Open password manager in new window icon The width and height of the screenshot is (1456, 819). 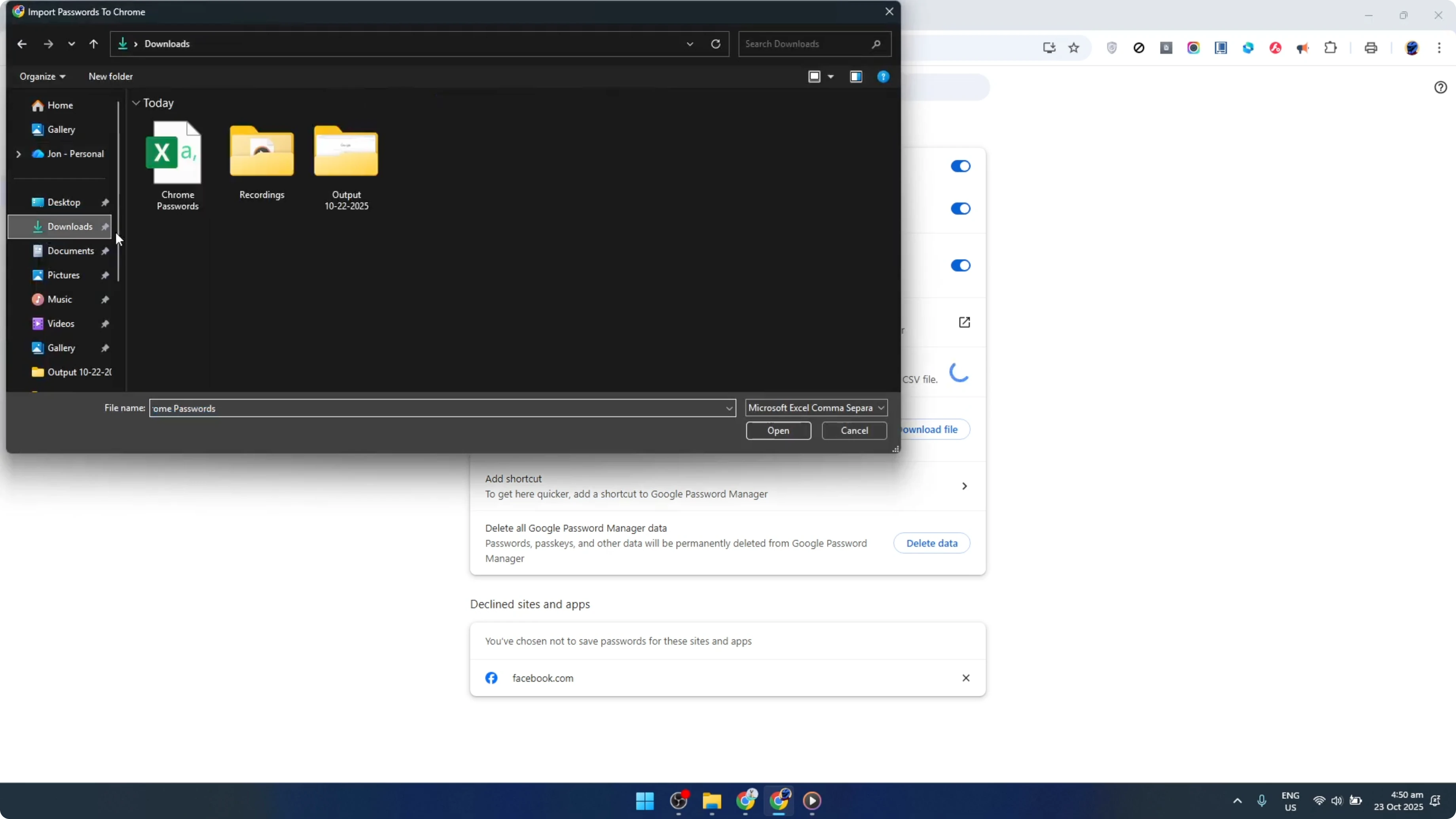click(964, 322)
